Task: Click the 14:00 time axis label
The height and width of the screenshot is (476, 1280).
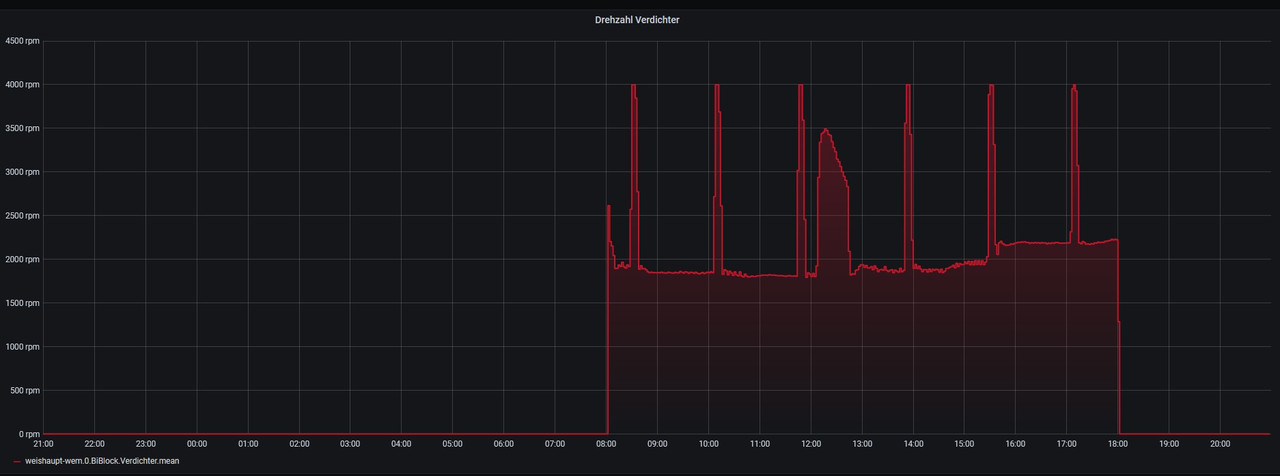Action: point(913,443)
